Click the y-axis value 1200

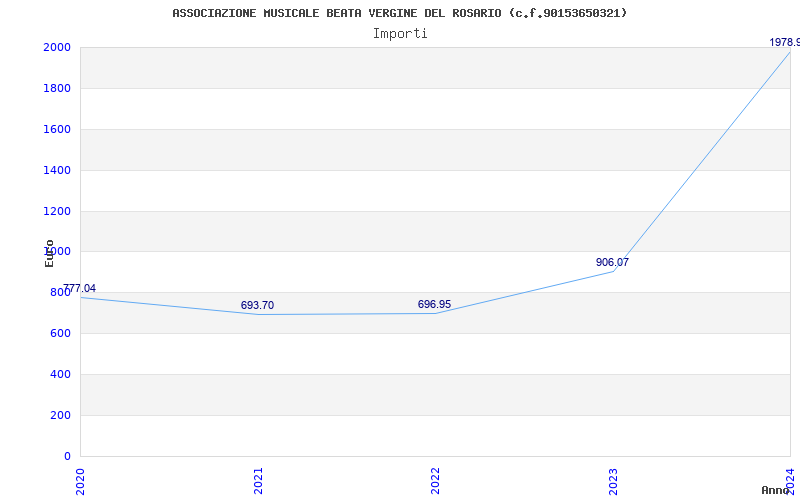click(57, 211)
